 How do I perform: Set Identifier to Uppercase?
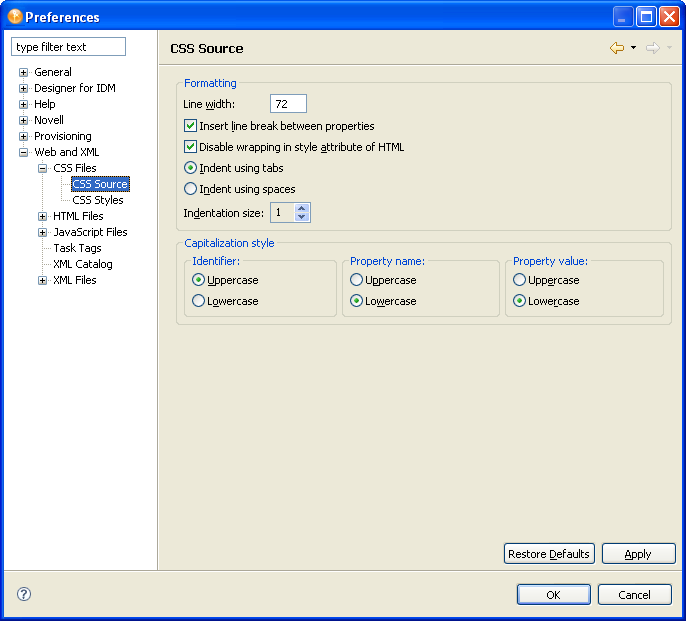pyautogui.click(x=198, y=280)
